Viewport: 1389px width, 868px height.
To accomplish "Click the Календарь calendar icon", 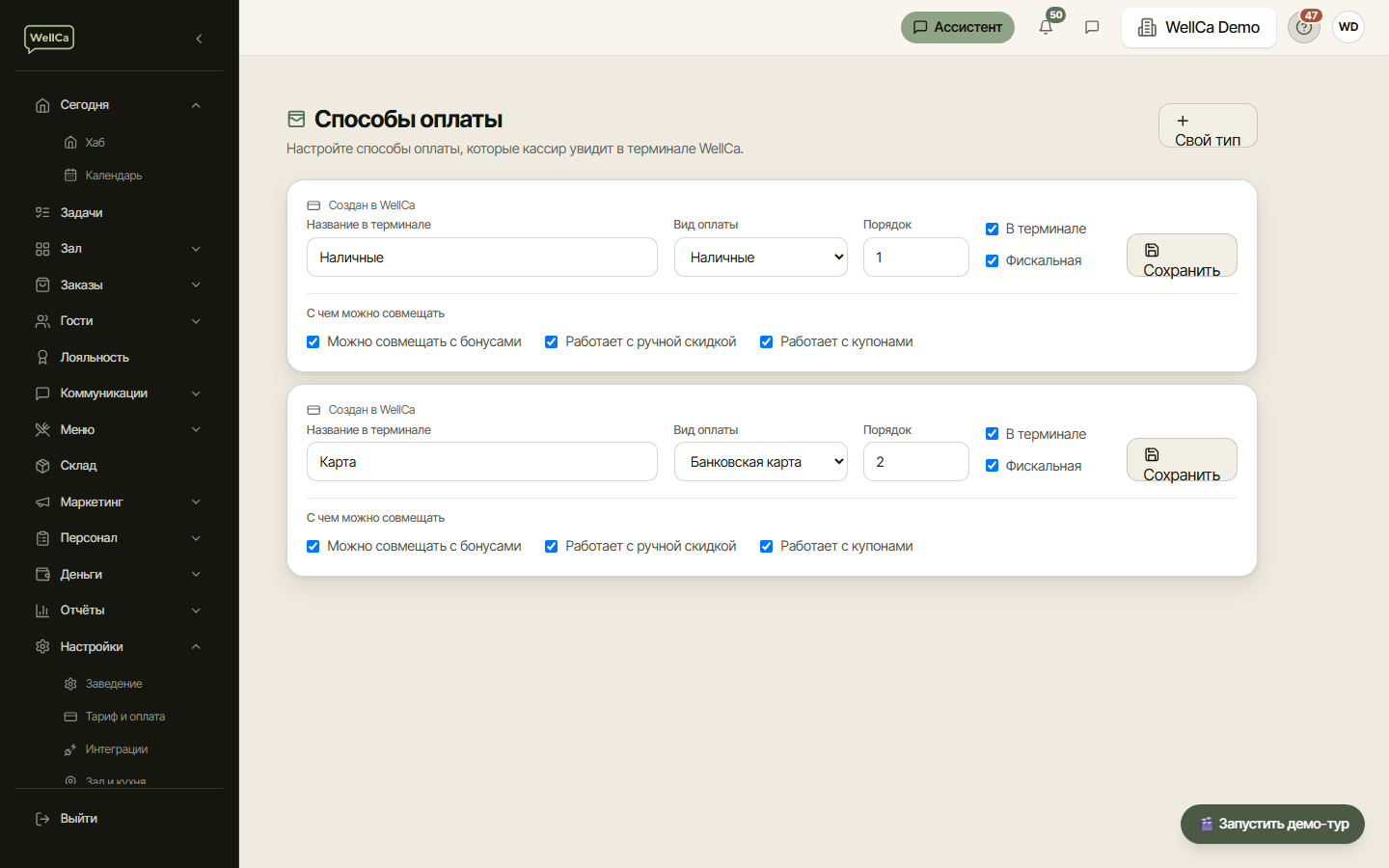I will tap(70, 176).
